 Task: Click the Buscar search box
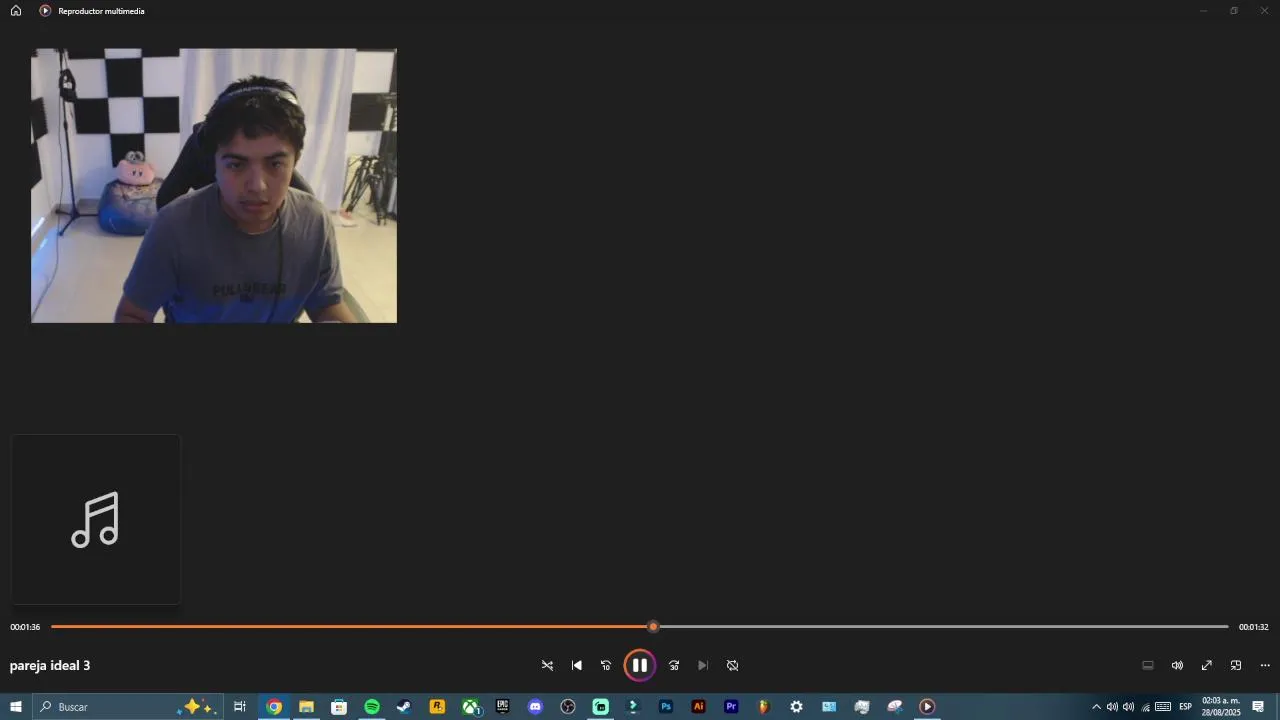127,707
